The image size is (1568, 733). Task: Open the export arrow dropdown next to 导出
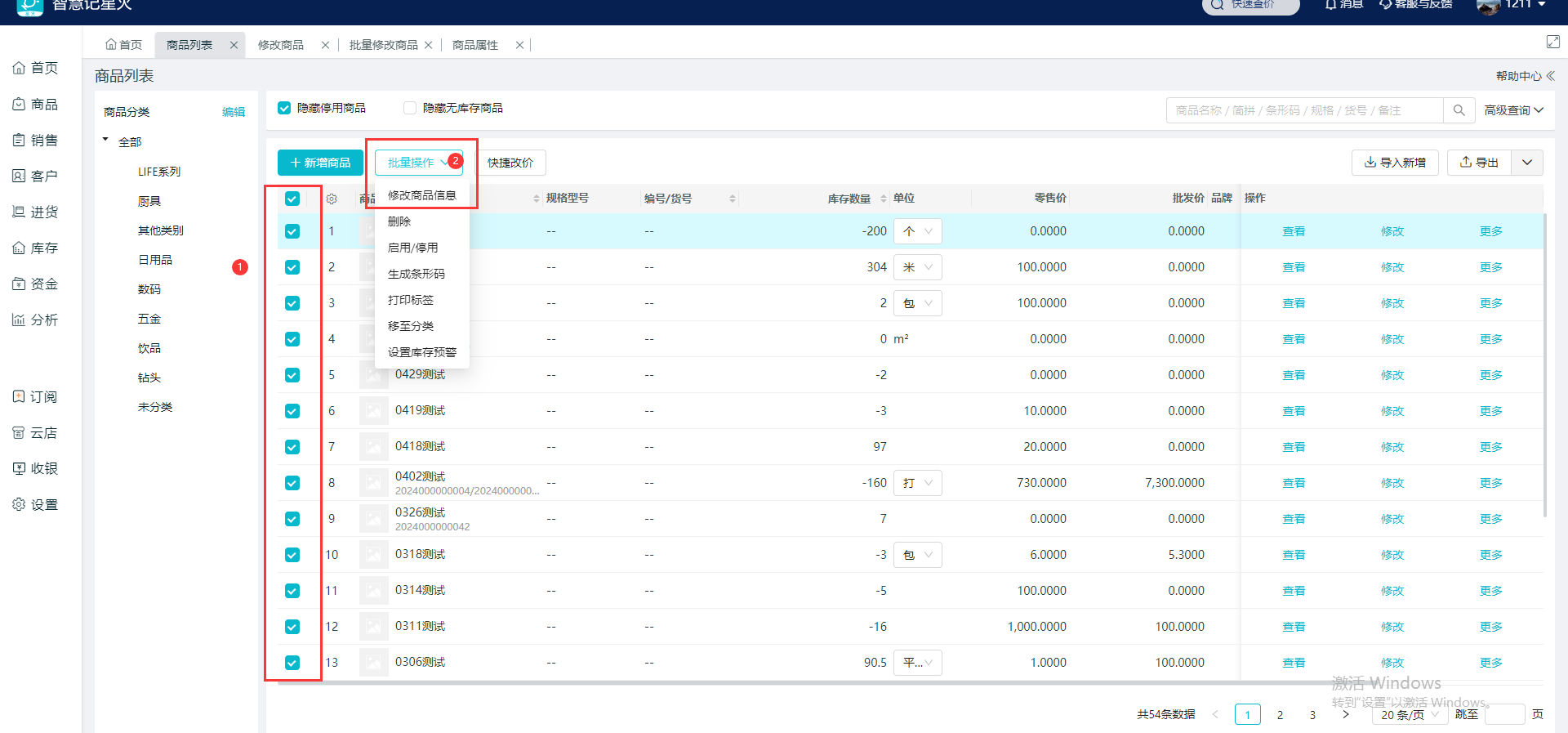point(1527,163)
